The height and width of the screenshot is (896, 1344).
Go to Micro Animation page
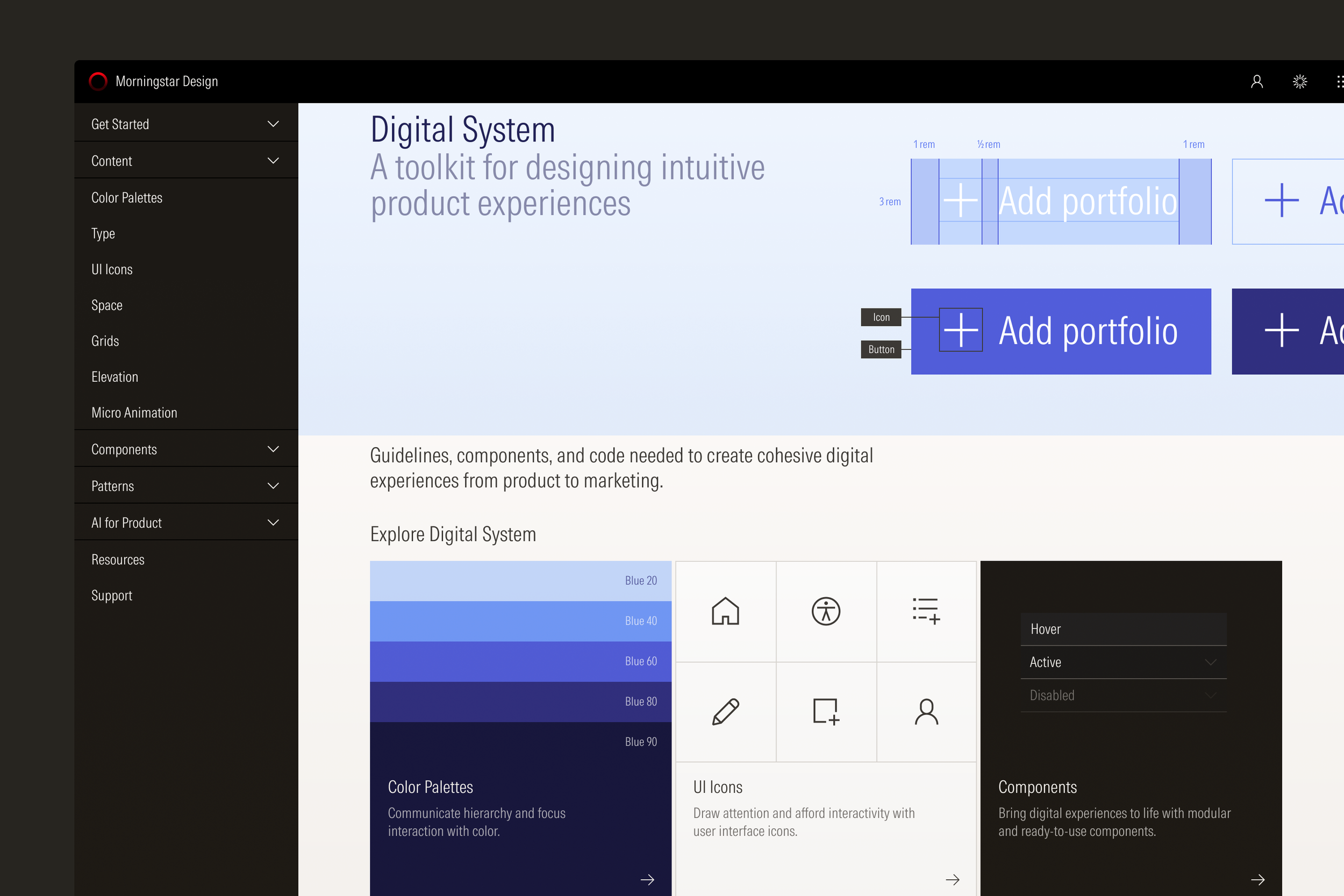134,413
